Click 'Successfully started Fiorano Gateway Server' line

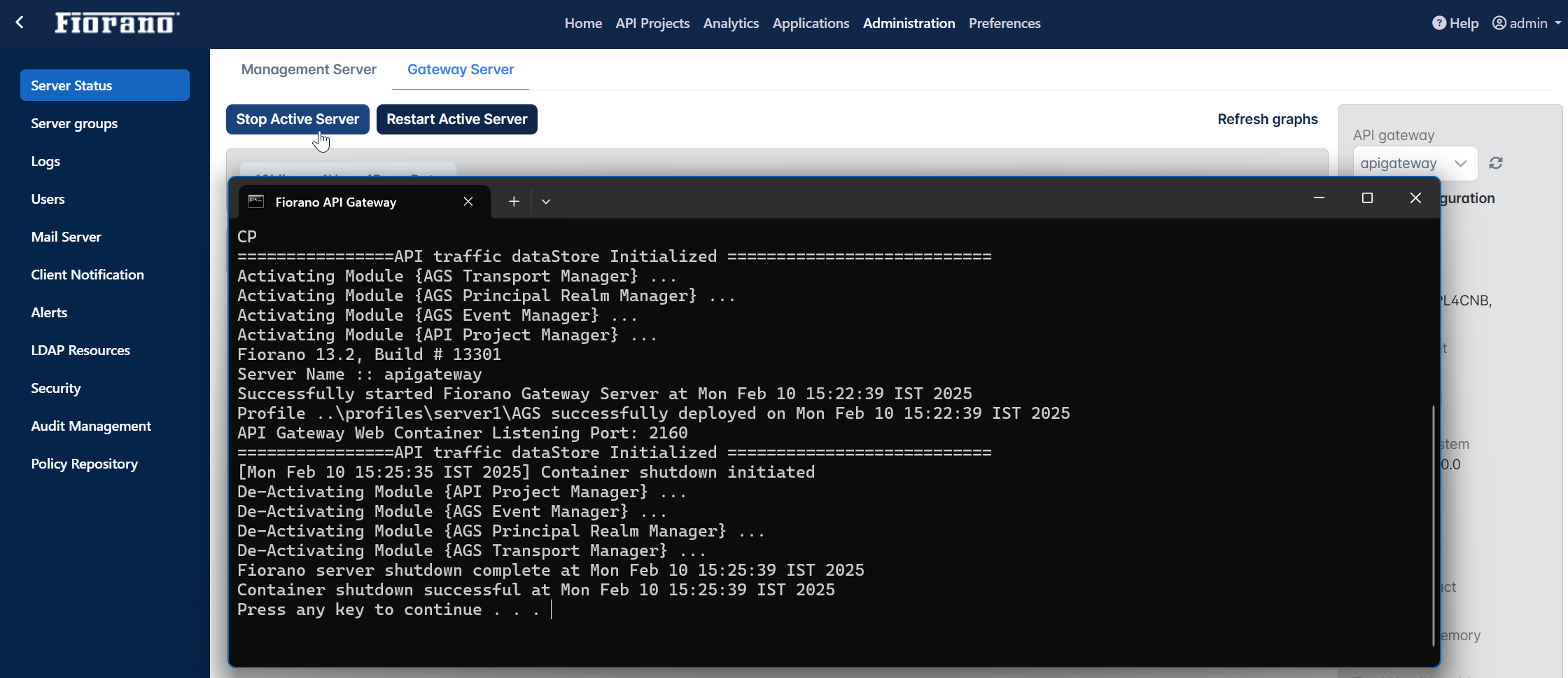tap(605, 394)
